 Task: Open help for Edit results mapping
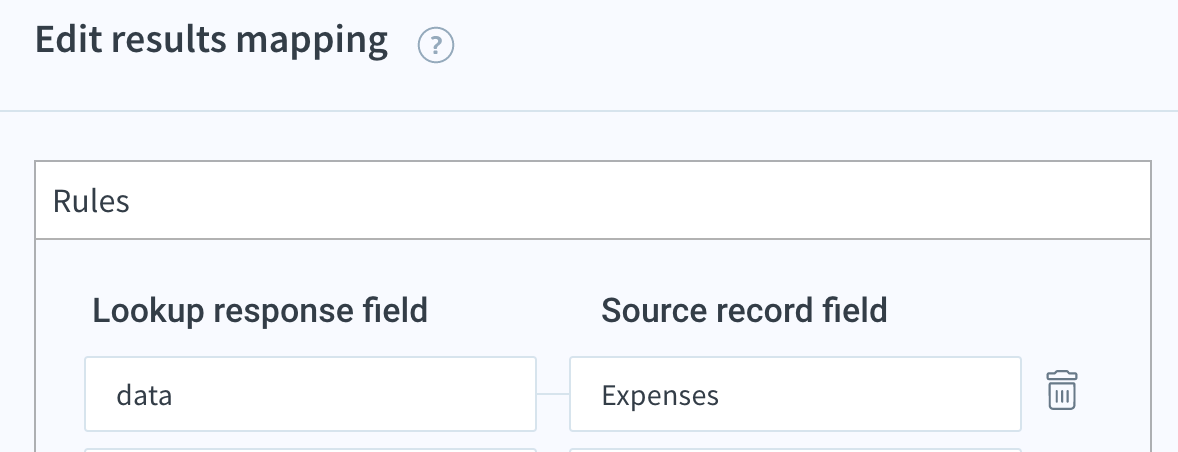pos(436,45)
